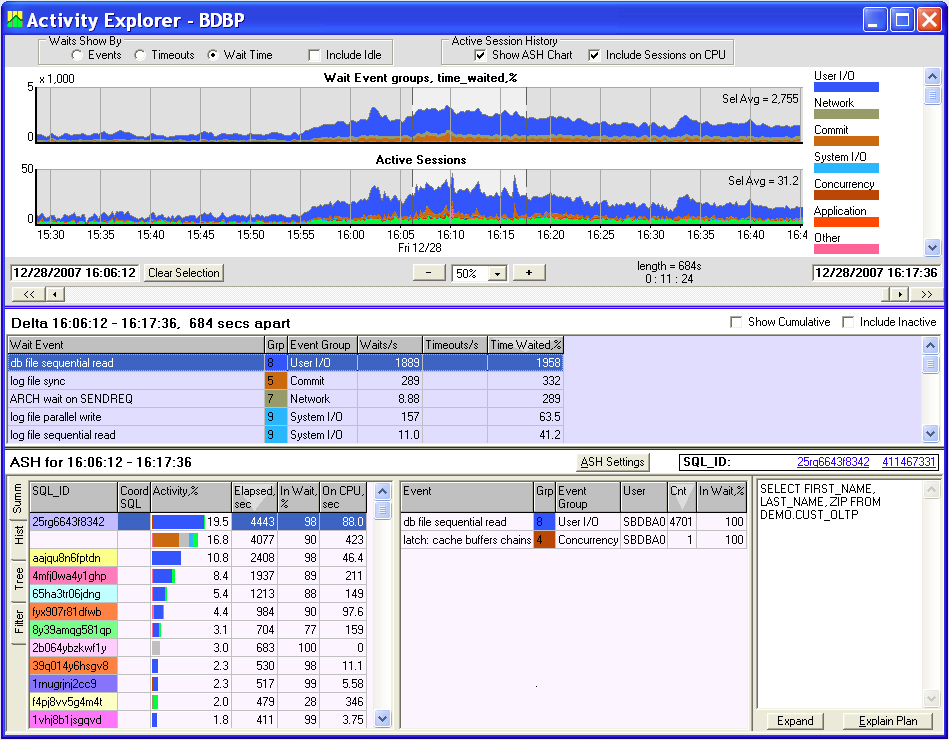949x740 pixels.
Task: Click the single left arrow timeline button
Action: tap(55, 294)
